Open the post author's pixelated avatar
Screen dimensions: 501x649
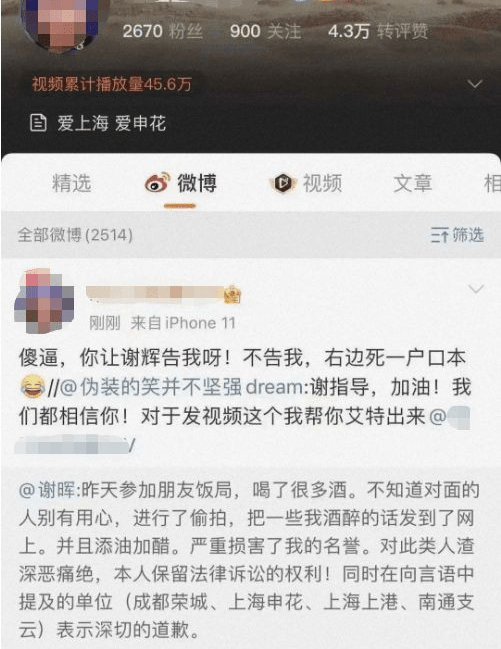[44, 301]
